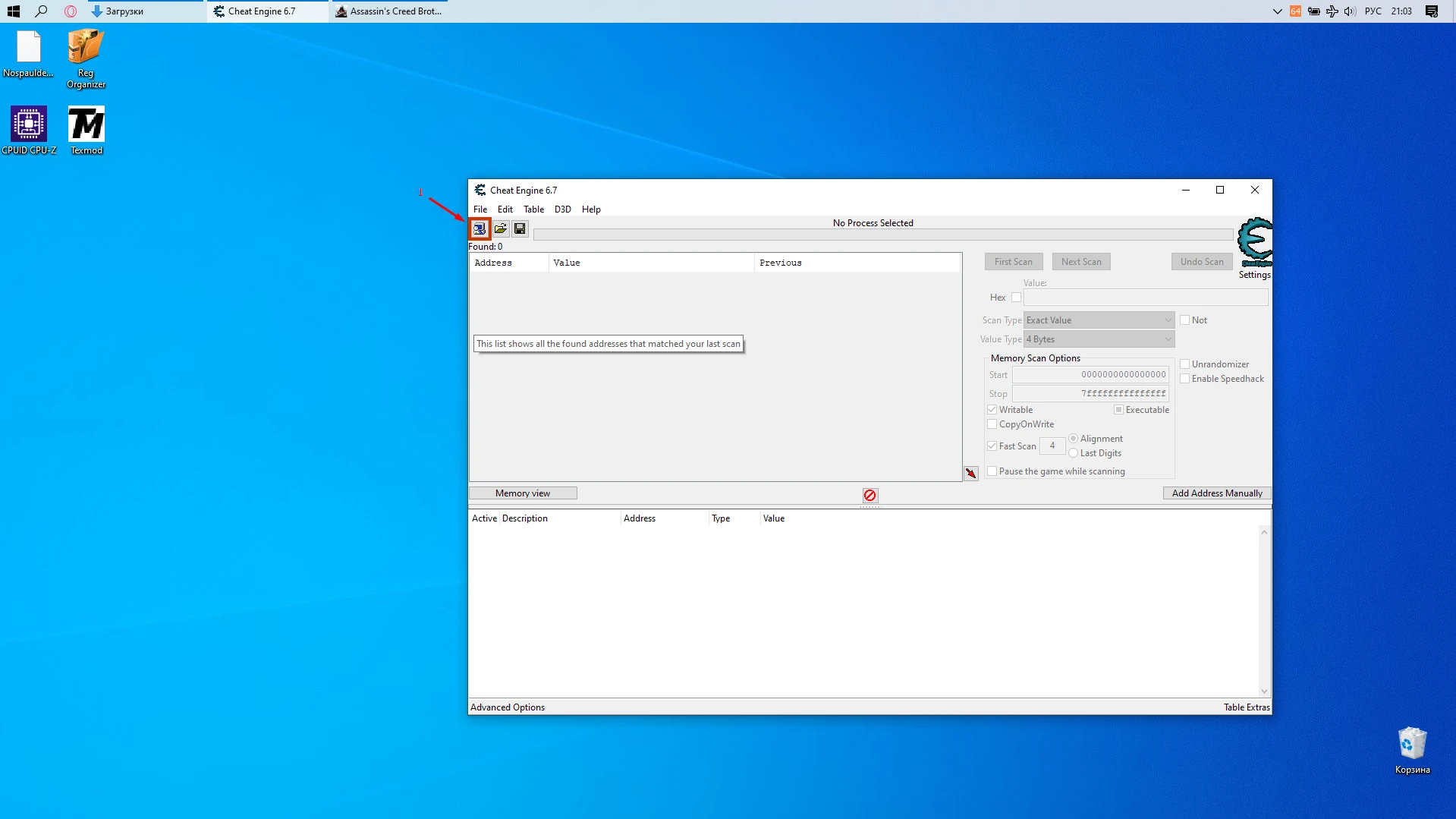Click the address list vertical scrollbar

(1264, 611)
